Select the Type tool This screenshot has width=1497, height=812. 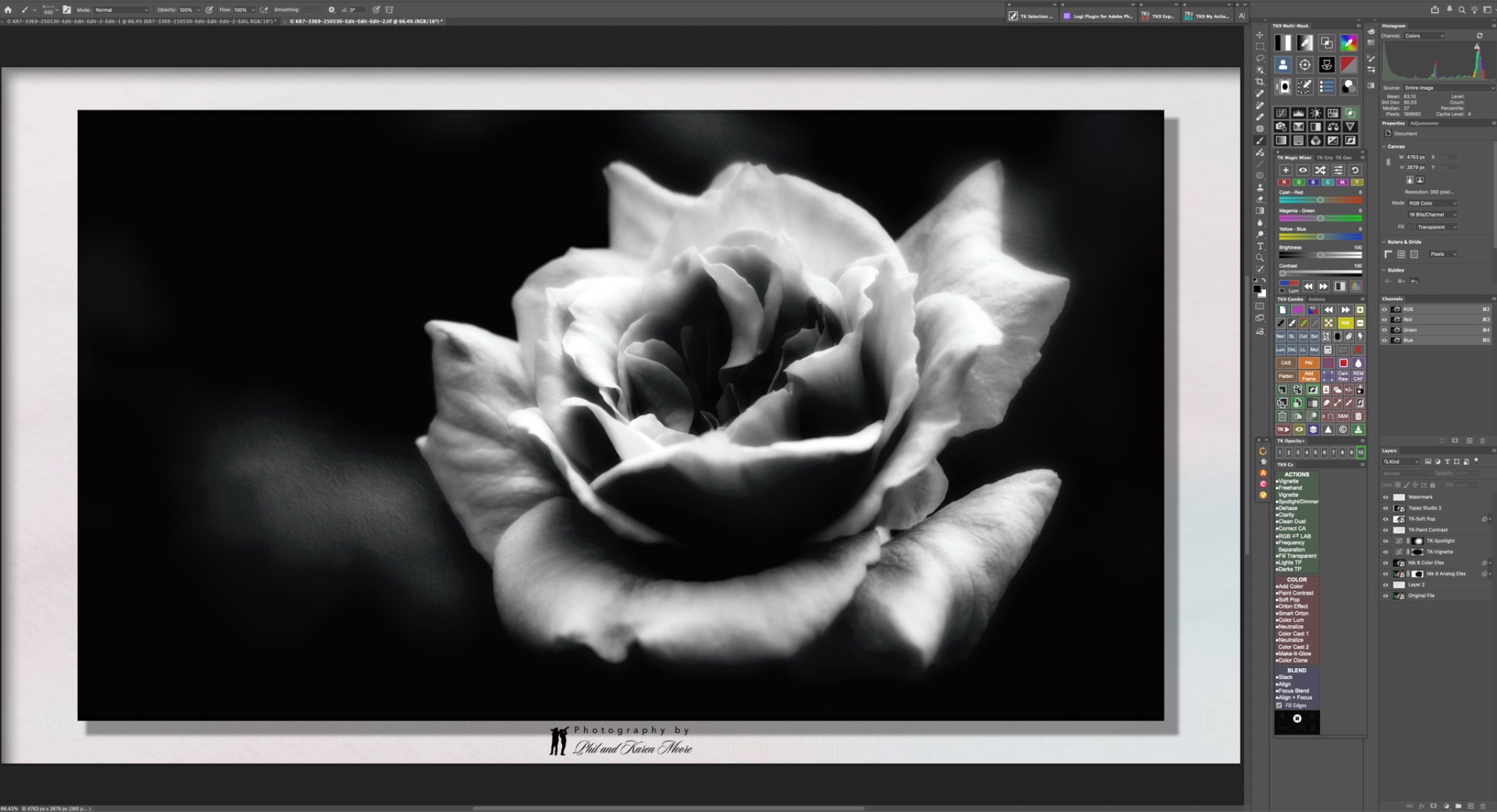[1259, 246]
